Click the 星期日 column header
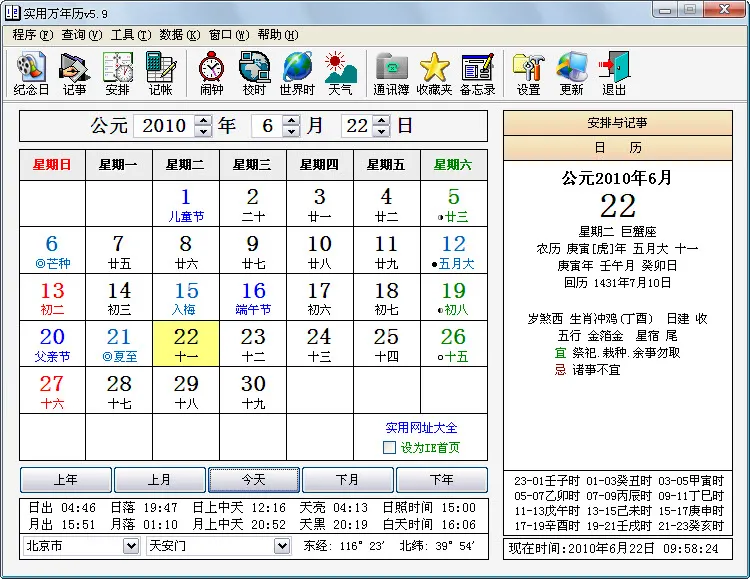 (x=52, y=165)
